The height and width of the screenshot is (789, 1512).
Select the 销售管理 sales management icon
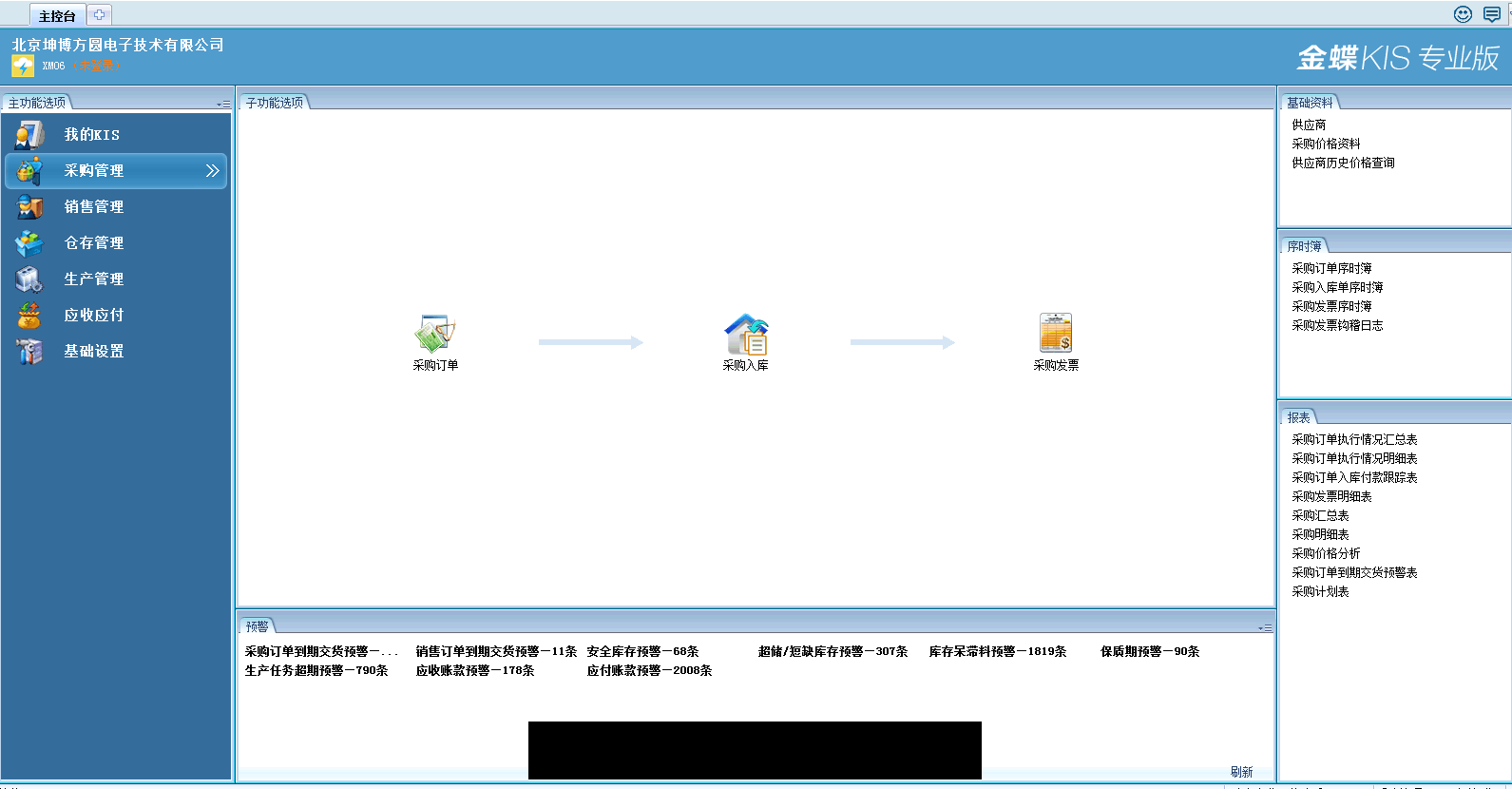[x=29, y=207]
